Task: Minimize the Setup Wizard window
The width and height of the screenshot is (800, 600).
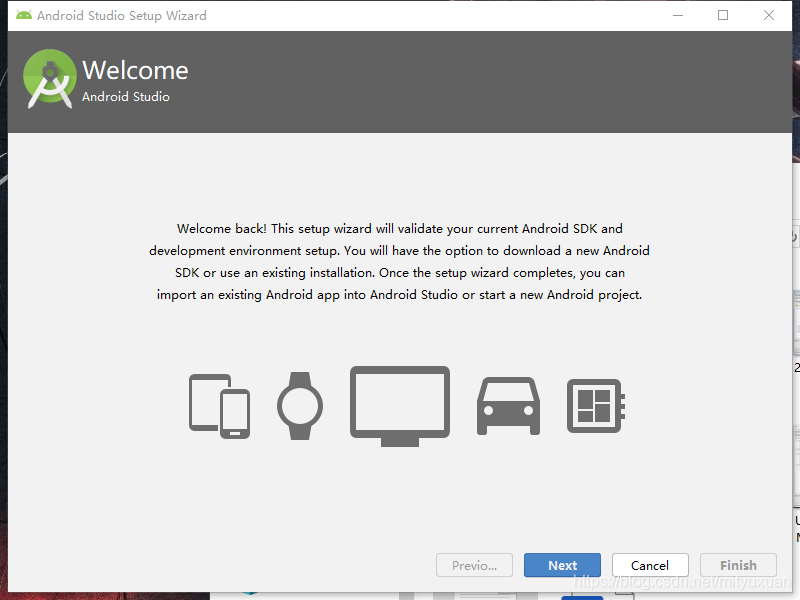Action: tap(678, 15)
